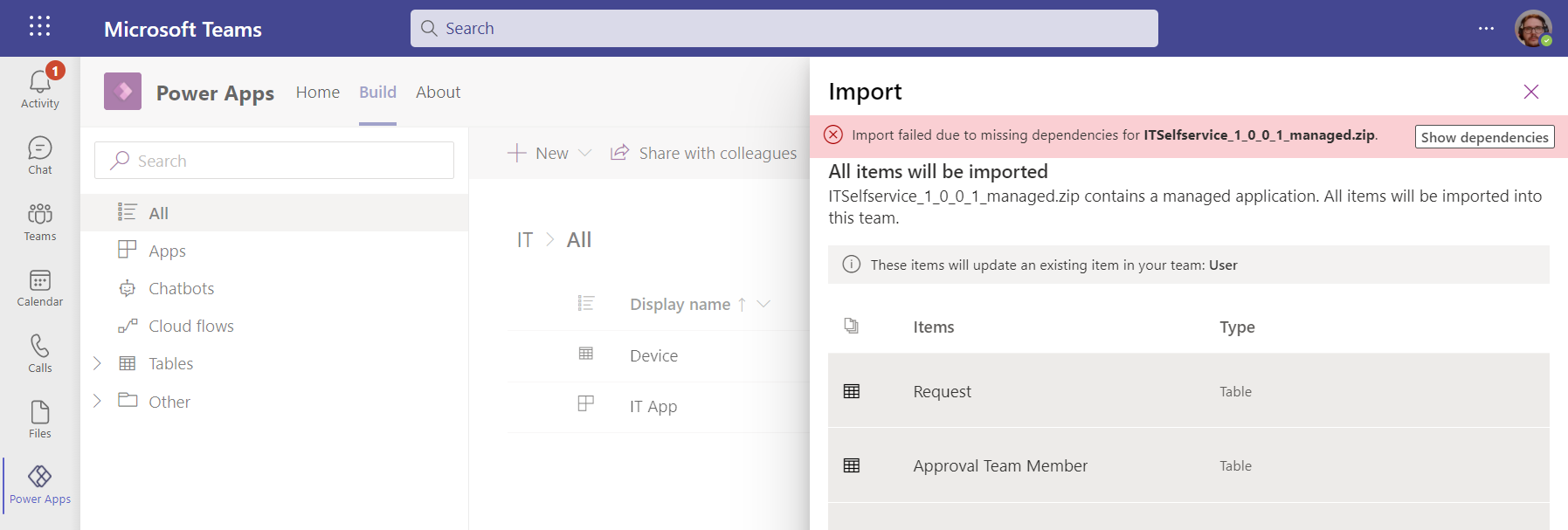Click the info icon beside existing item notice
This screenshot has height=530, width=1568.
coord(851,265)
